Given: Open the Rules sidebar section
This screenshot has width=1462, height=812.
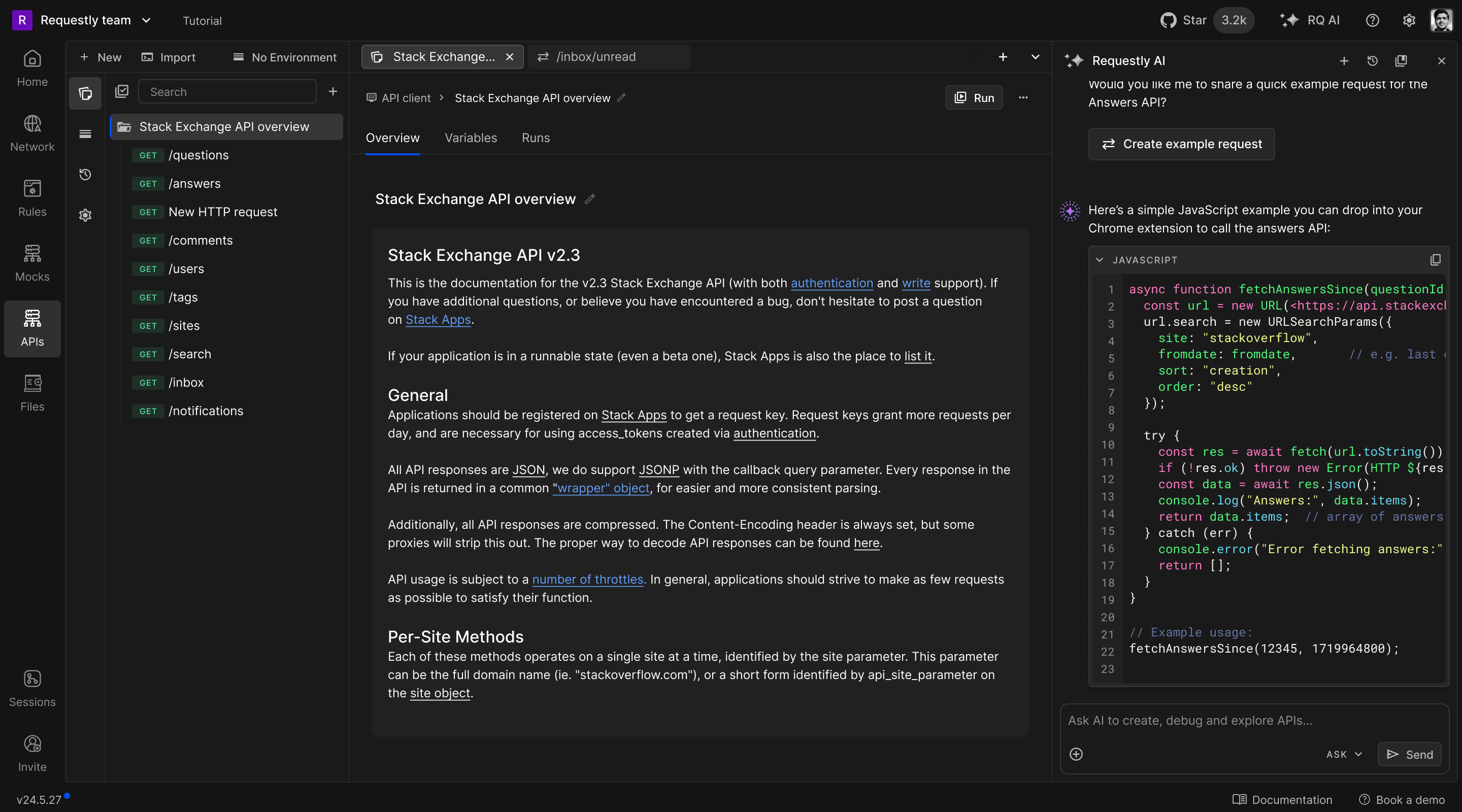Looking at the screenshot, I should (32, 198).
